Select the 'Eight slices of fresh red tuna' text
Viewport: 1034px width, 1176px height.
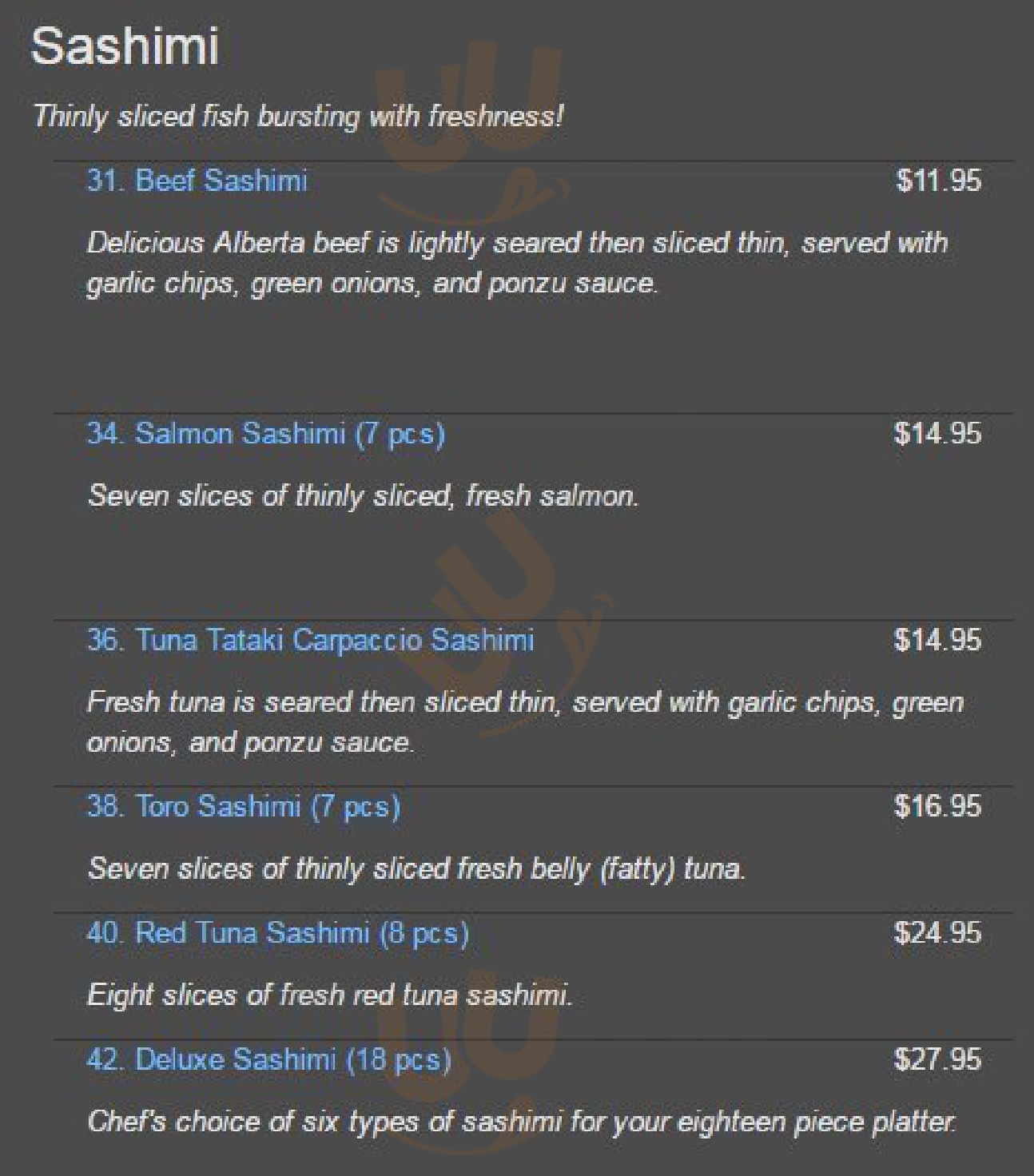coord(330,995)
